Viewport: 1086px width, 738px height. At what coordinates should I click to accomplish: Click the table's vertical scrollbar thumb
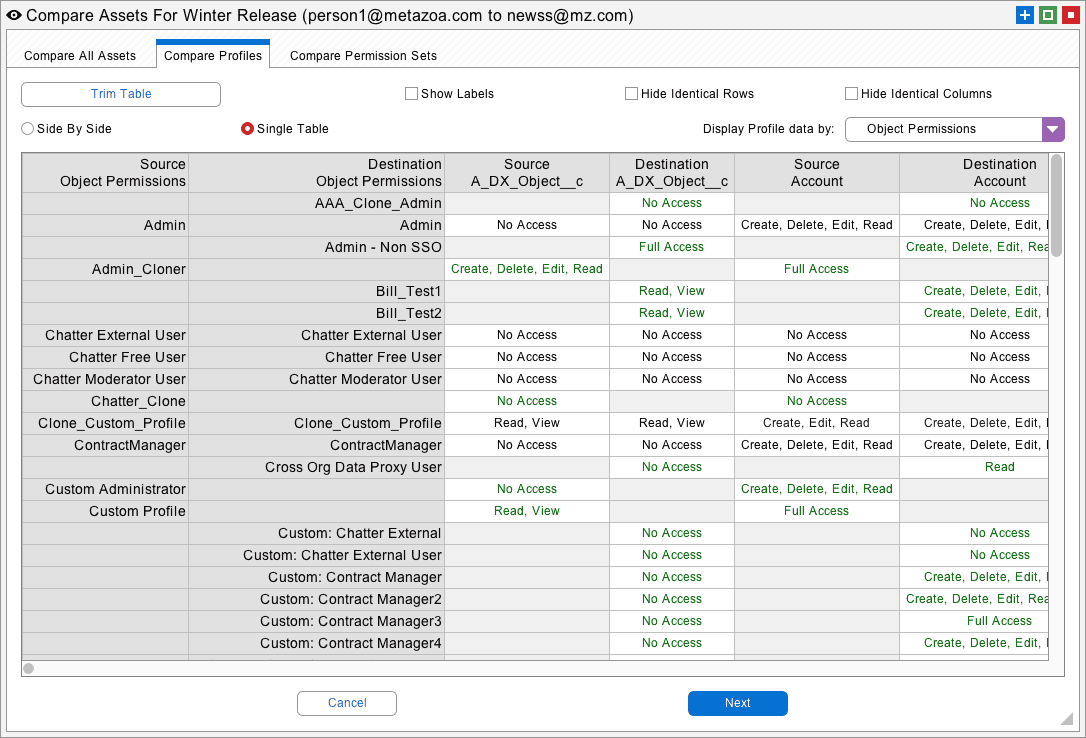(1056, 206)
